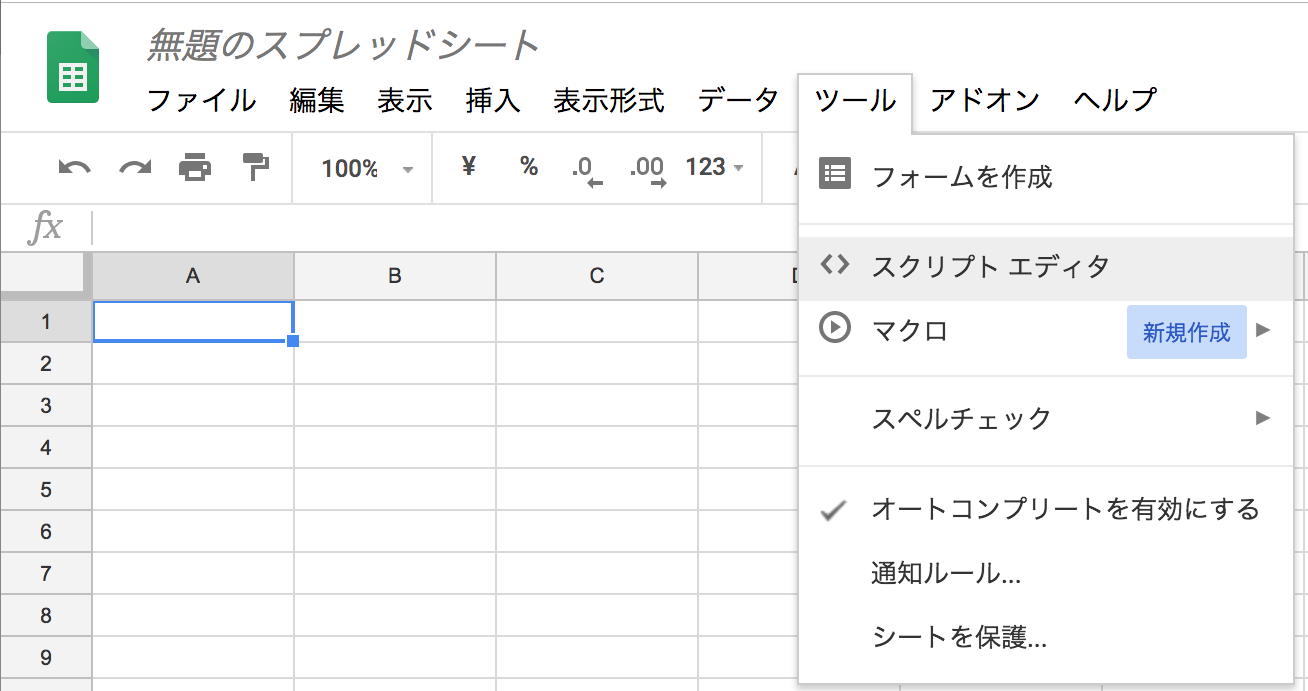1308x691 pixels.
Task: Click the 通知ルール... menu item
Action: tap(945, 574)
